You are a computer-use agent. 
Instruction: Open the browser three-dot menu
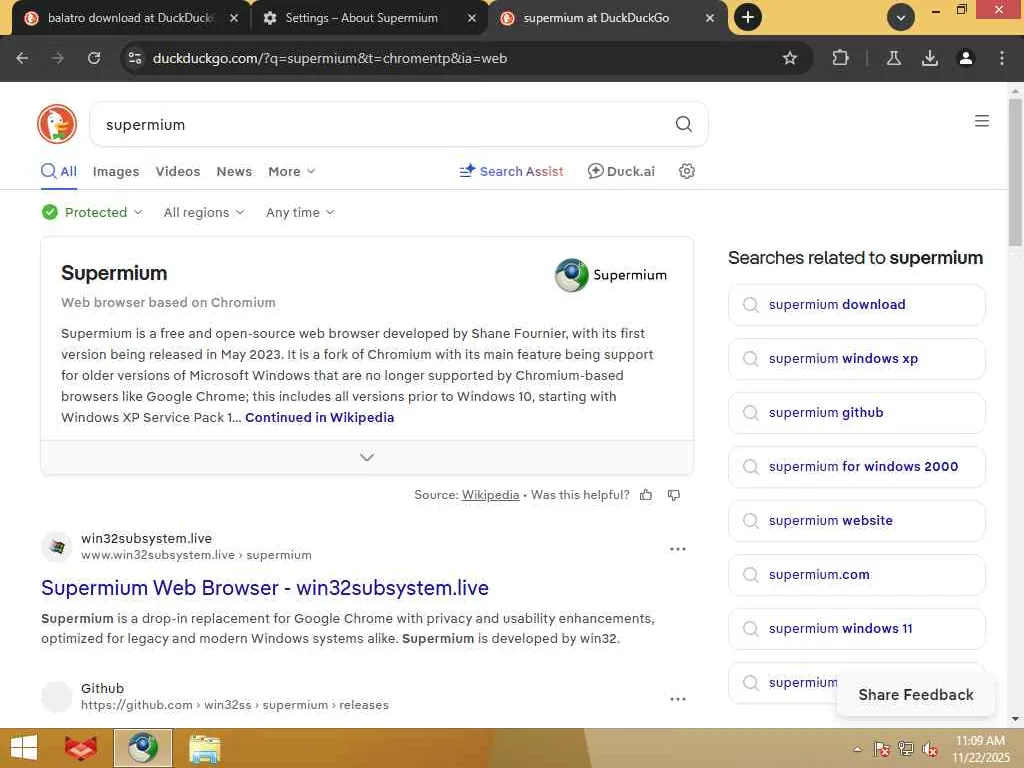(1001, 58)
